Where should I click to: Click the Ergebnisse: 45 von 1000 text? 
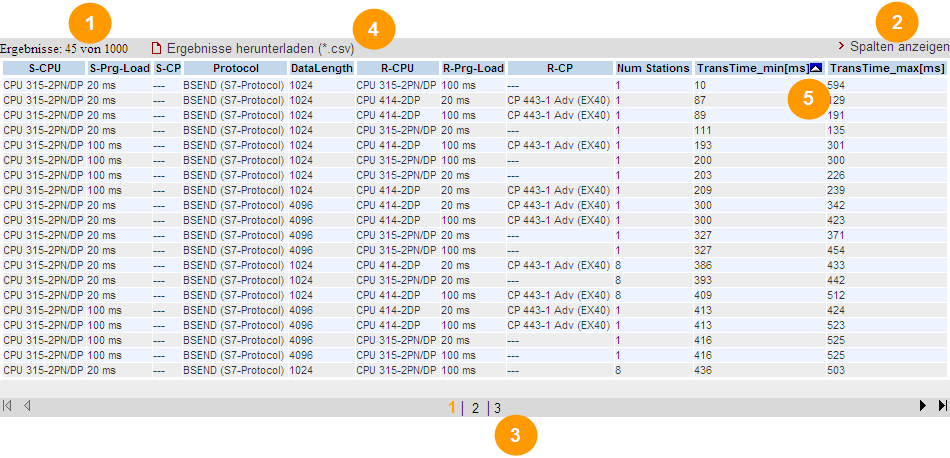point(64,47)
